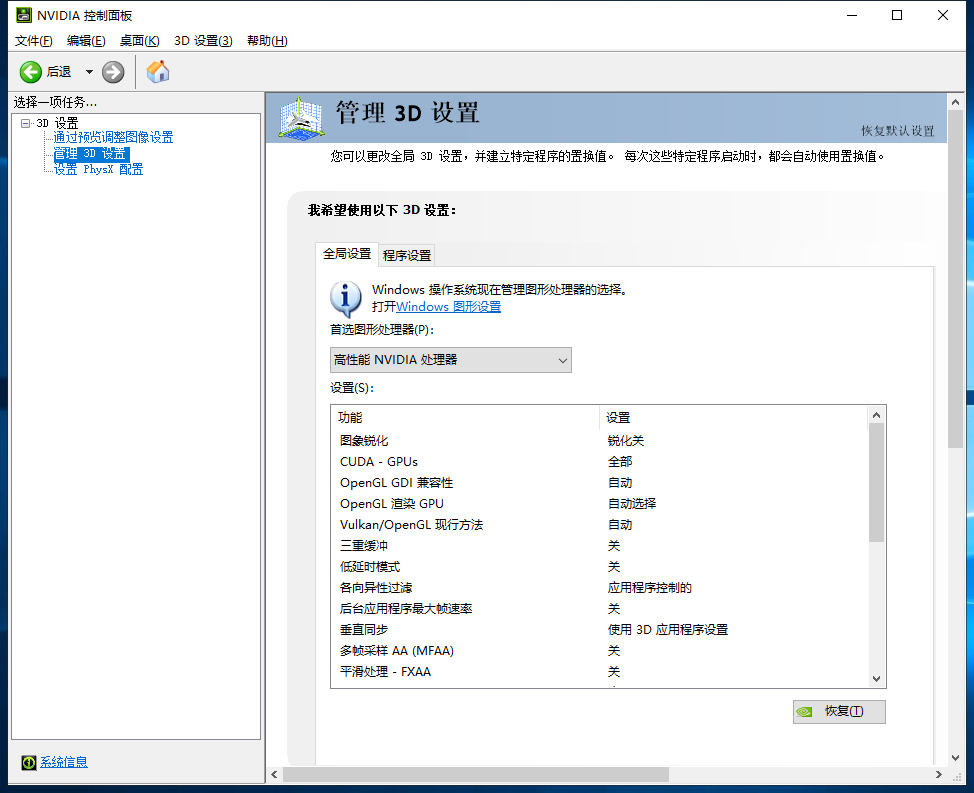The image size is (974, 793).
Task: Select the 平滑处理 - FXAA row
Action: (x=599, y=671)
